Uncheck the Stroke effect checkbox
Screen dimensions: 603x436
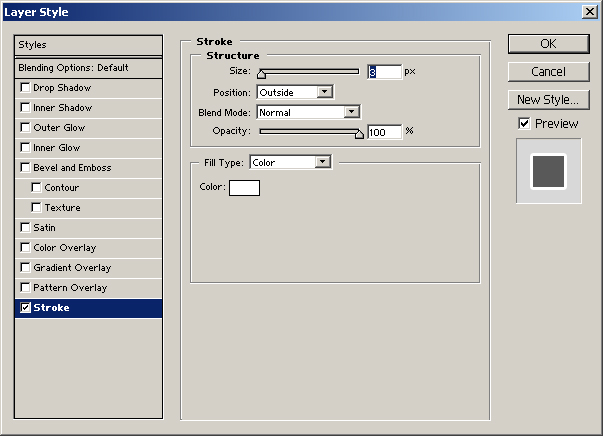(x=25, y=308)
